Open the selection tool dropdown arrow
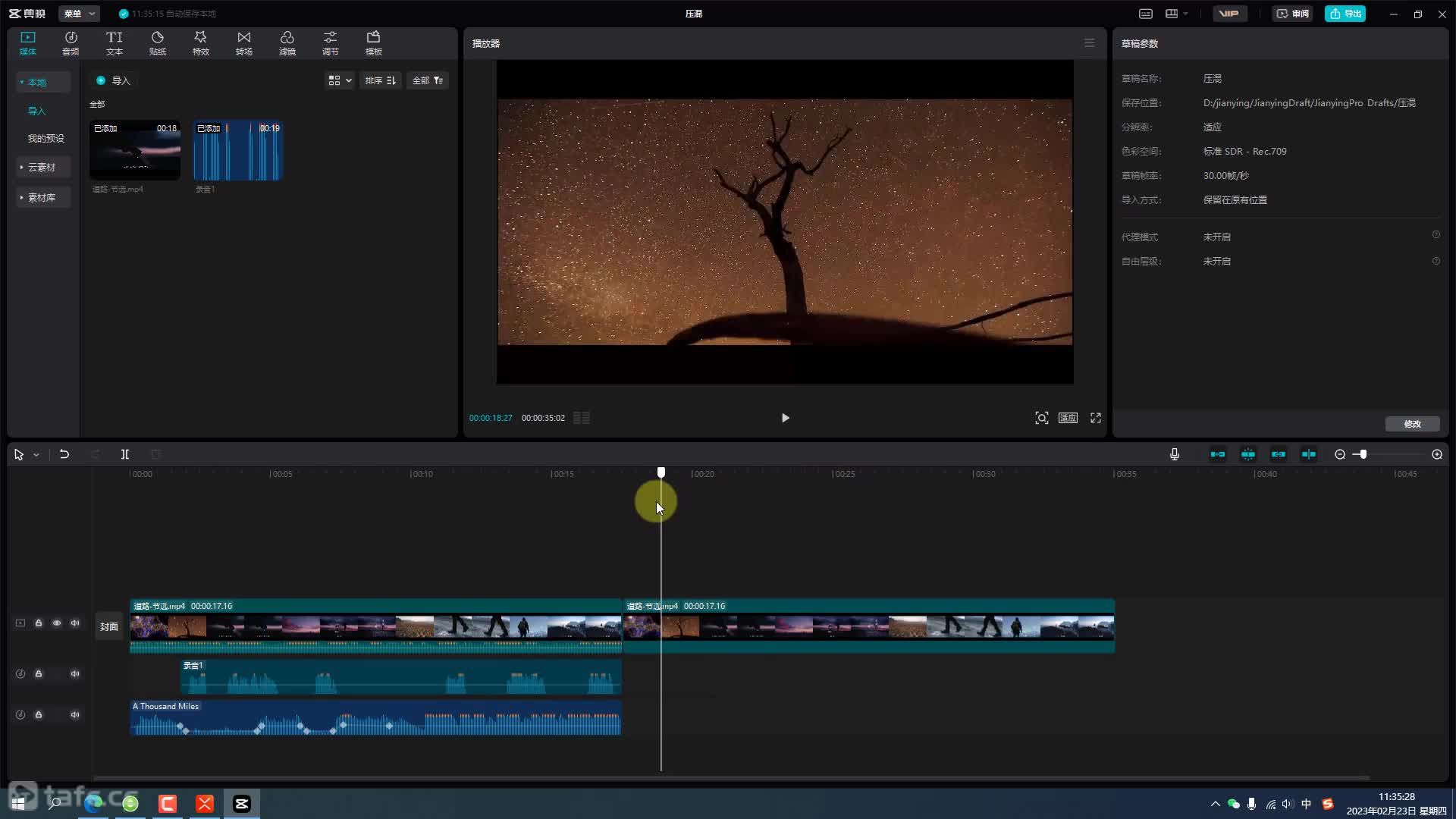Image resolution: width=1456 pixels, height=819 pixels. 36,455
